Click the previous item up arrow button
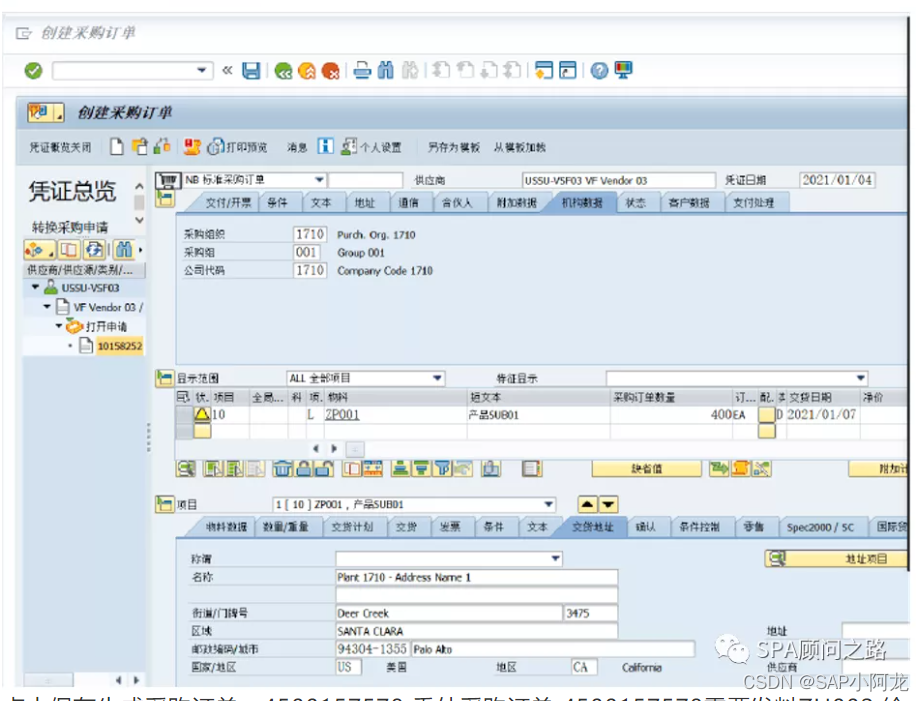This screenshot has width=924, height=701. (588, 504)
